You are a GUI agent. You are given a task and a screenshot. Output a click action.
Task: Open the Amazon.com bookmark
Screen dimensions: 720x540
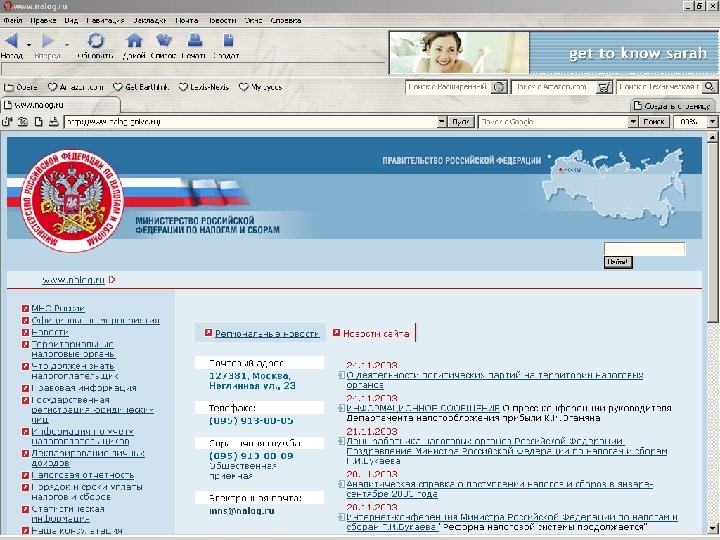tap(76, 87)
